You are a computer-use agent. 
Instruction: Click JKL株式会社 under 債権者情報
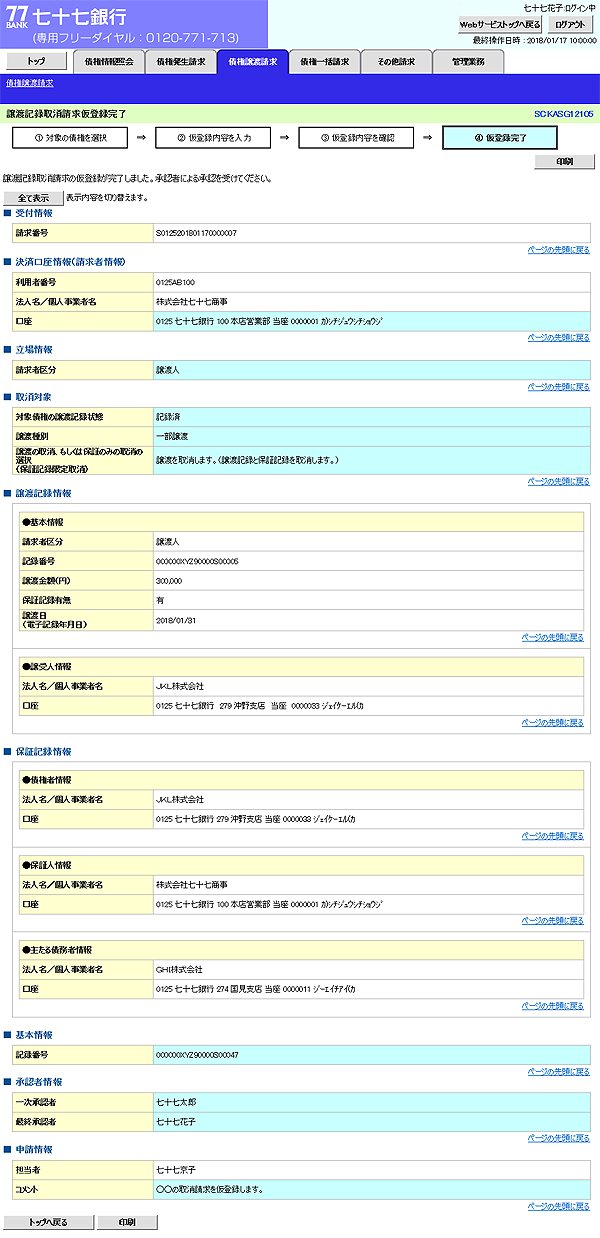click(x=179, y=799)
